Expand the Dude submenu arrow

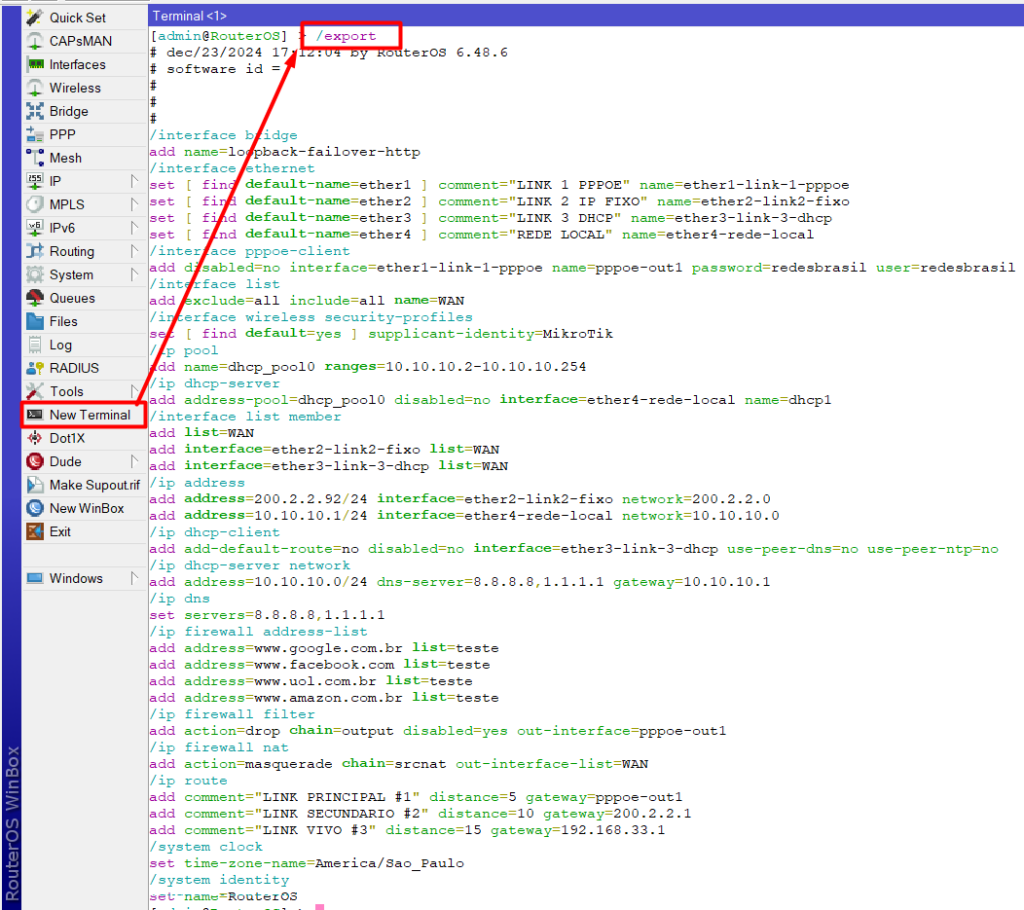(134, 462)
